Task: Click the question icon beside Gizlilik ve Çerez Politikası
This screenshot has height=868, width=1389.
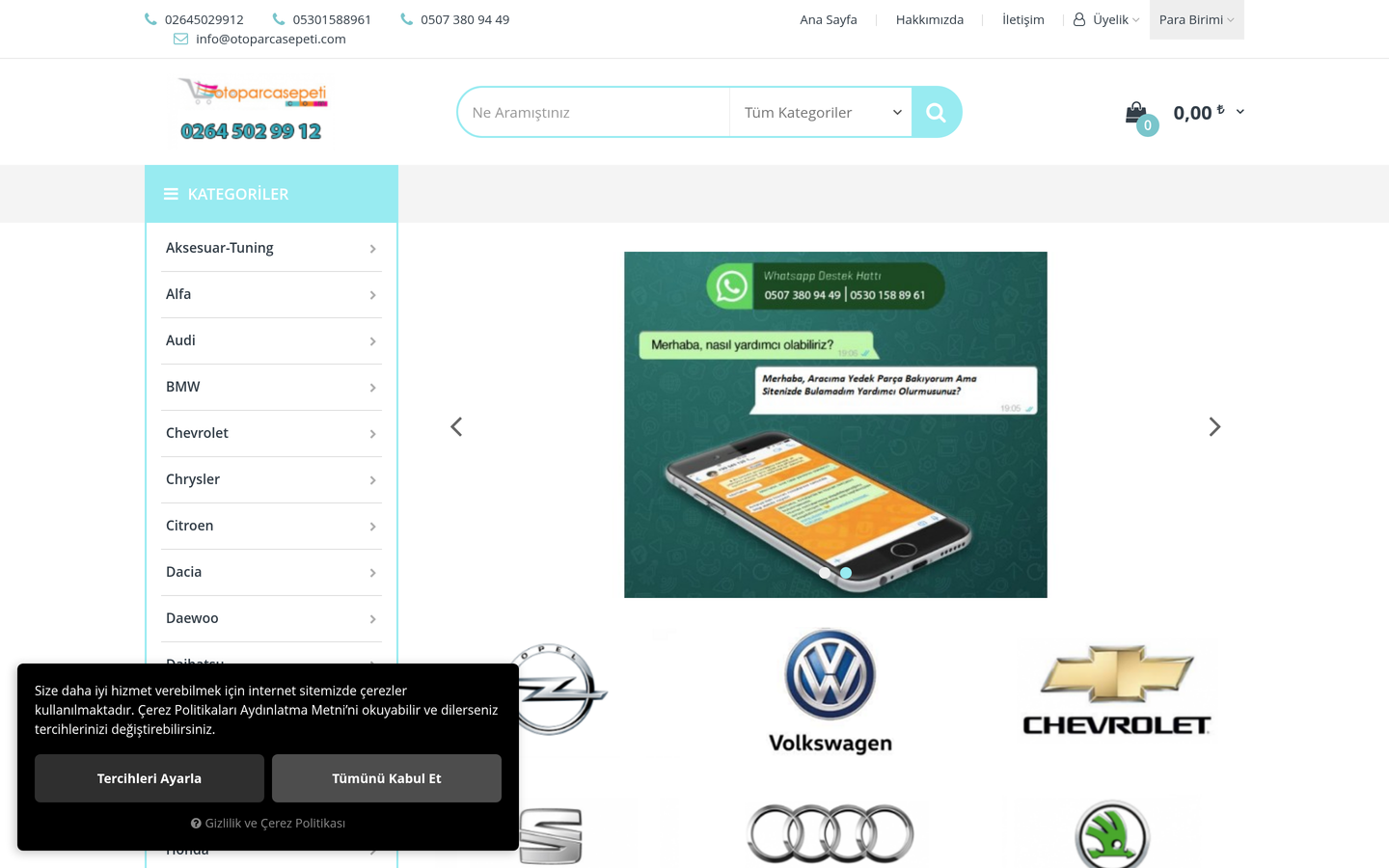Action: point(196,824)
